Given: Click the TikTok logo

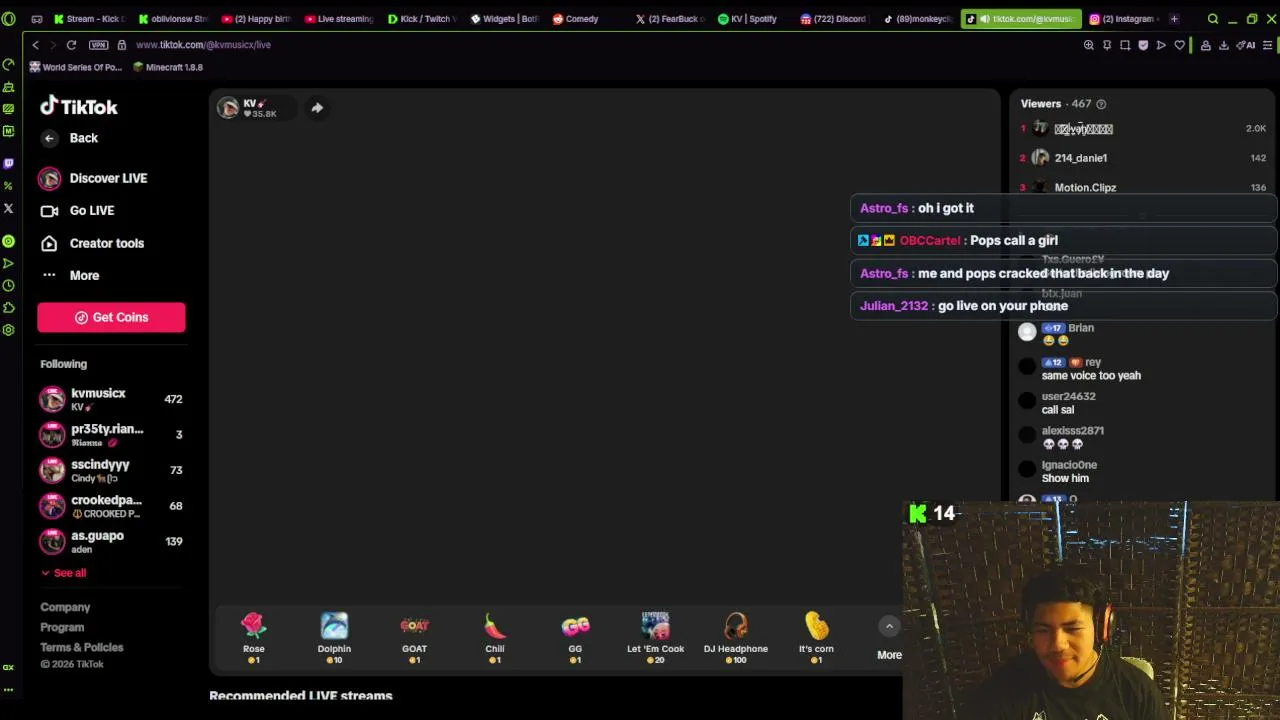Looking at the screenshot, I should coord(79,106).
